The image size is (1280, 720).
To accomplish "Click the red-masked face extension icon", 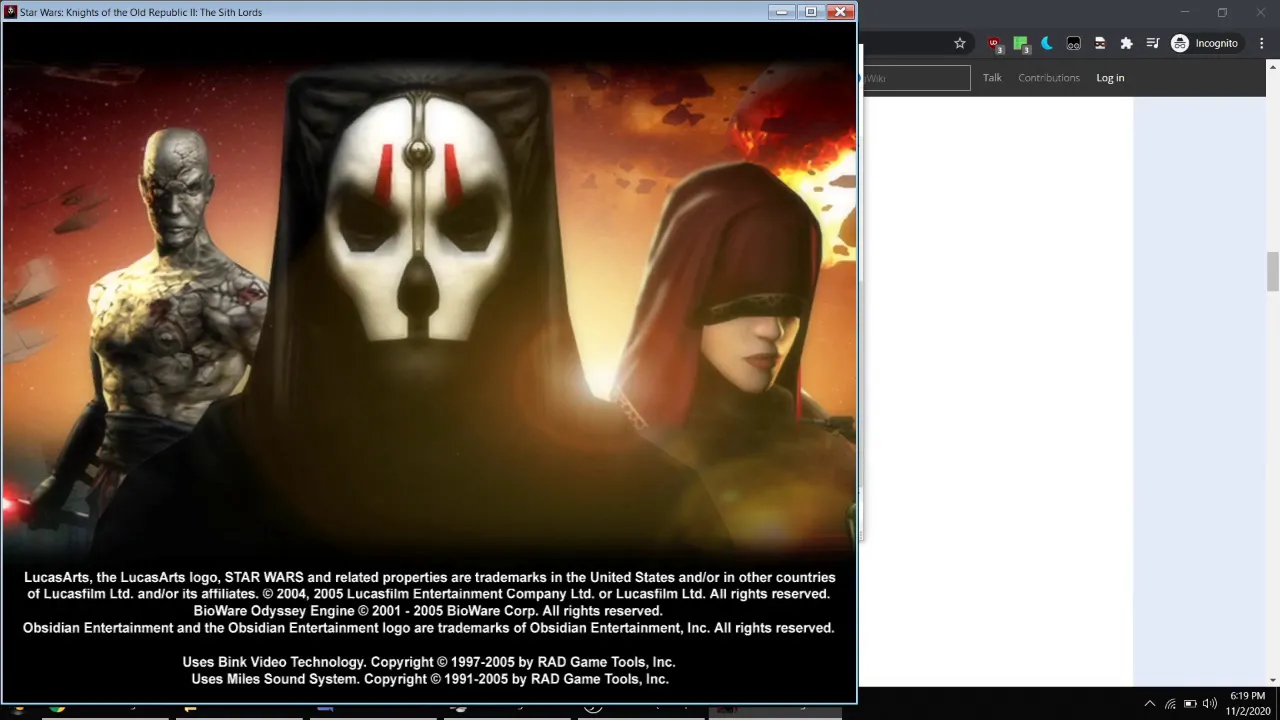I will click(1100, 43).
